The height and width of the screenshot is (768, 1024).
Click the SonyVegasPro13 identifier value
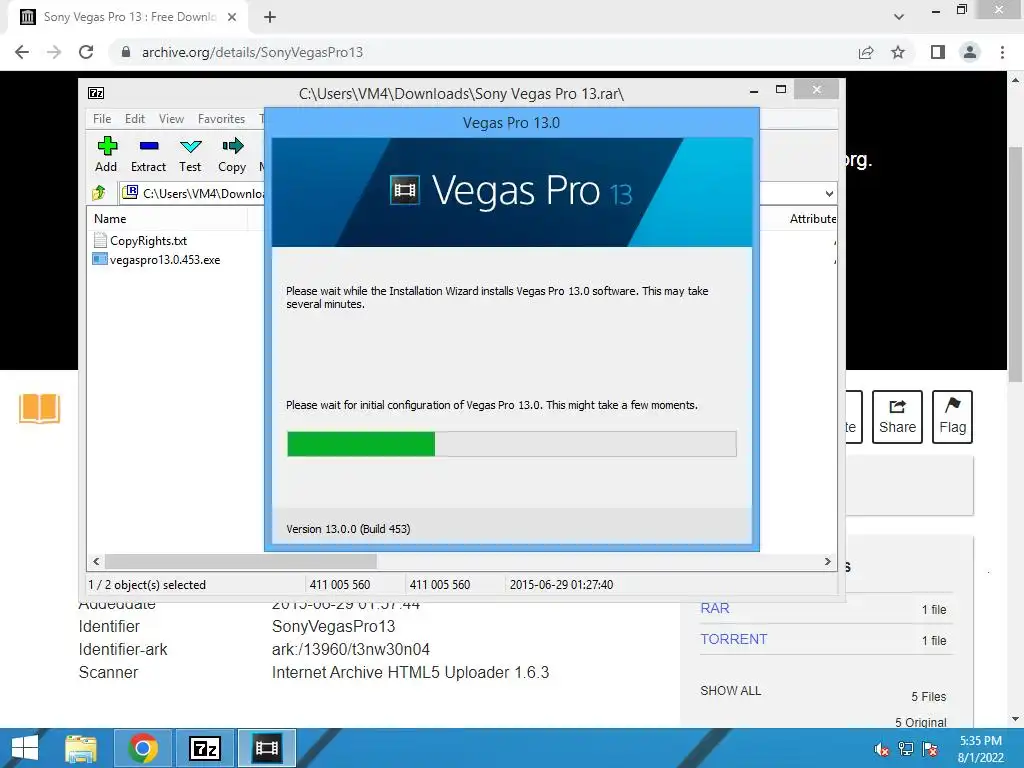point(333,626)
